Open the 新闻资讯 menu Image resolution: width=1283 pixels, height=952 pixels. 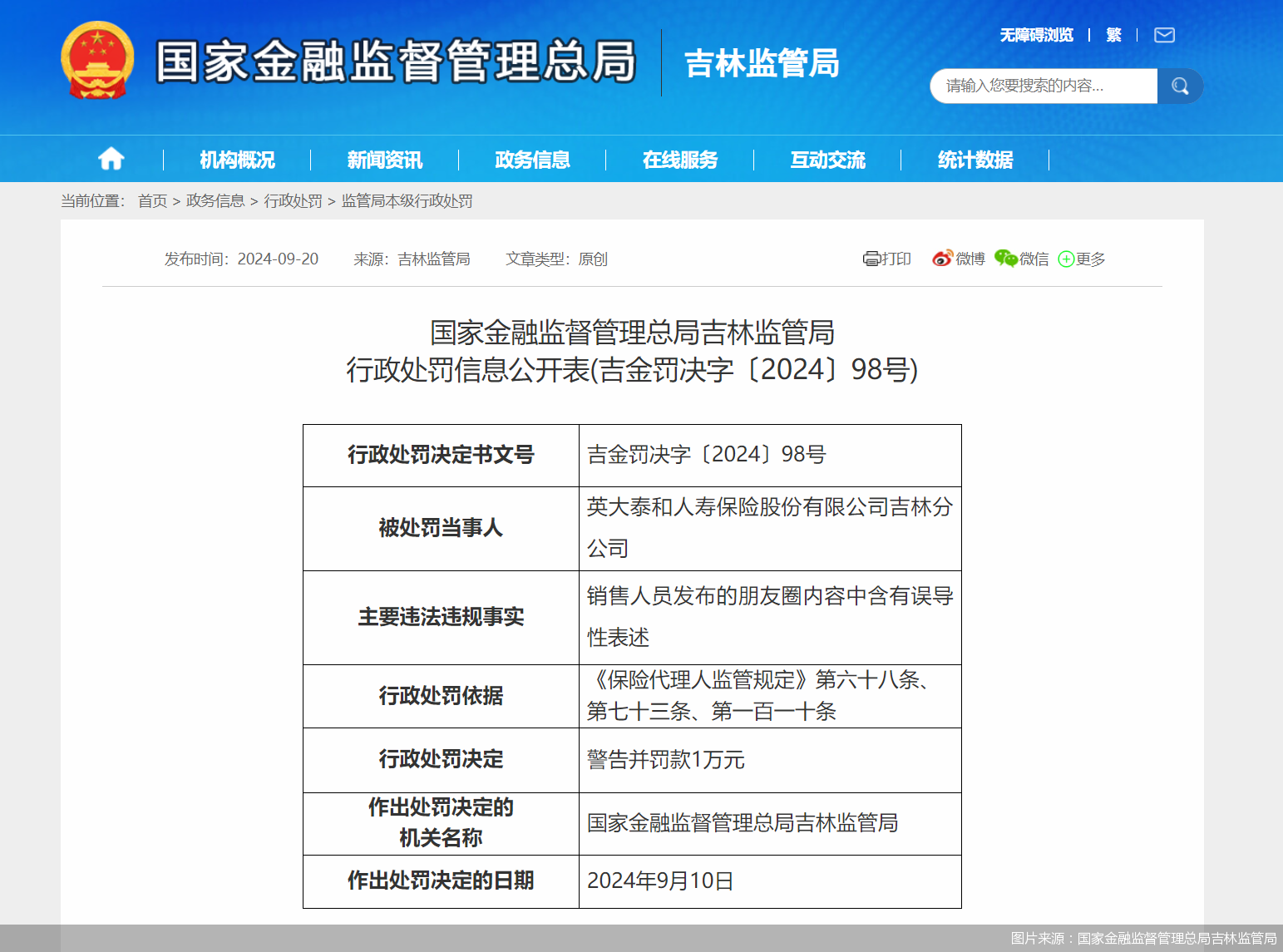coord(385,160)
